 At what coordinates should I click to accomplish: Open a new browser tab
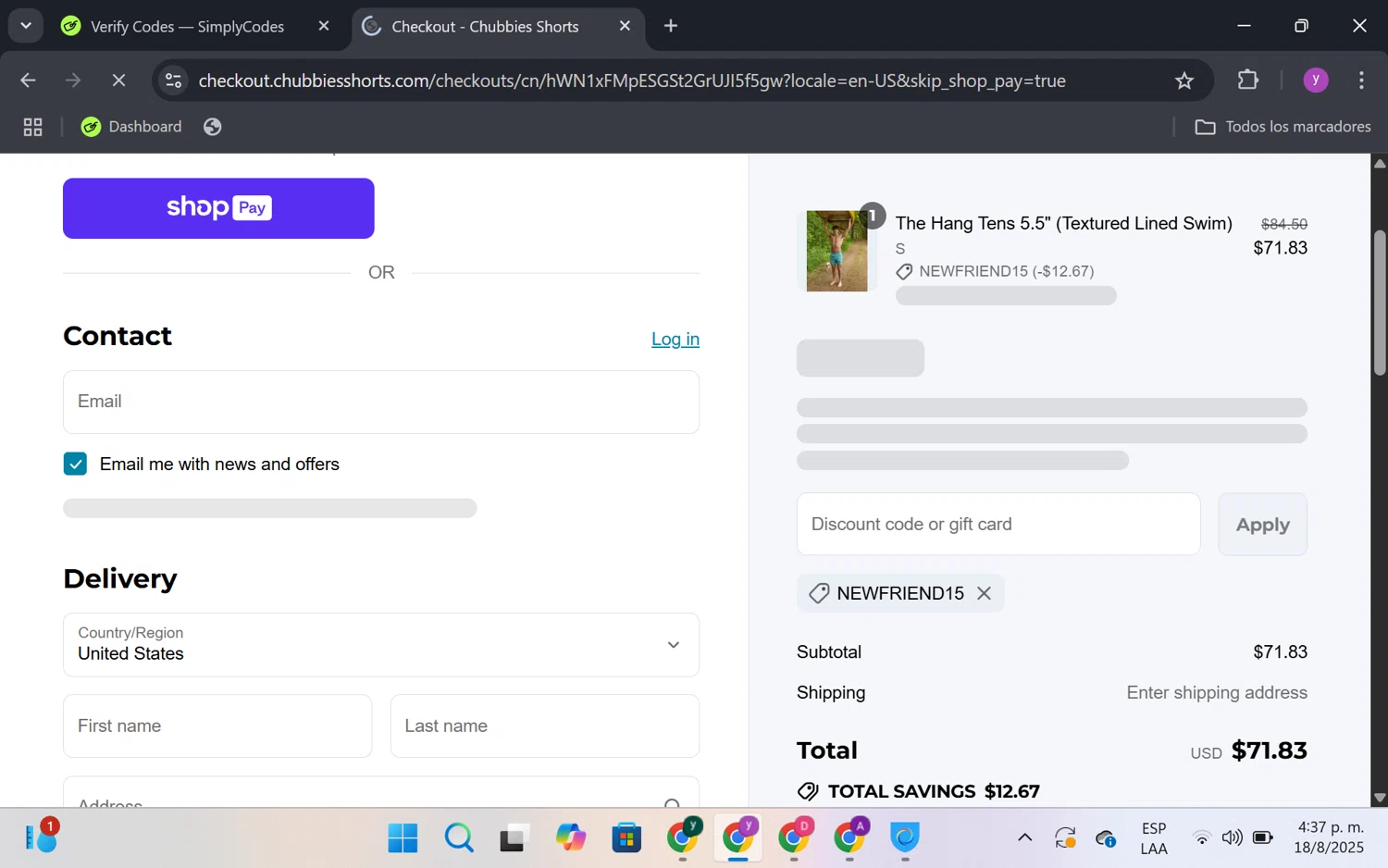[x=671, y=26]
